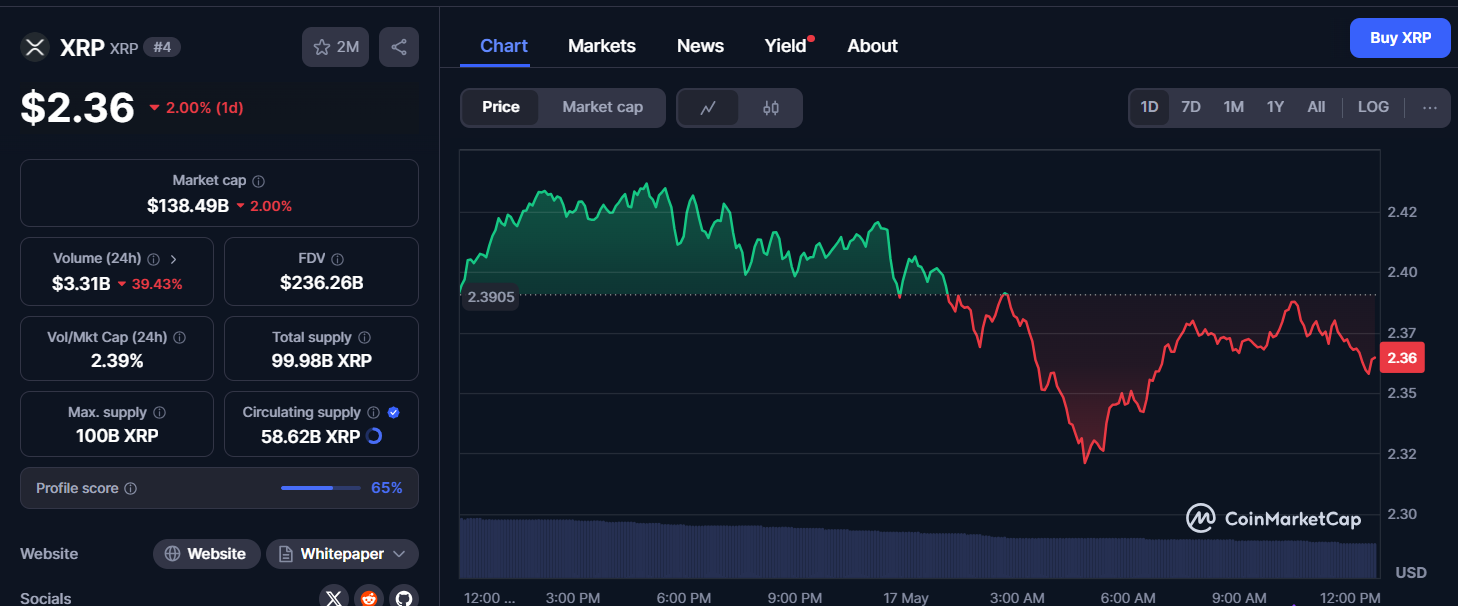Viewport: 1458px width, 606px height.
Task: Open the X (Twitter) social icon
Action: point(334,598)
